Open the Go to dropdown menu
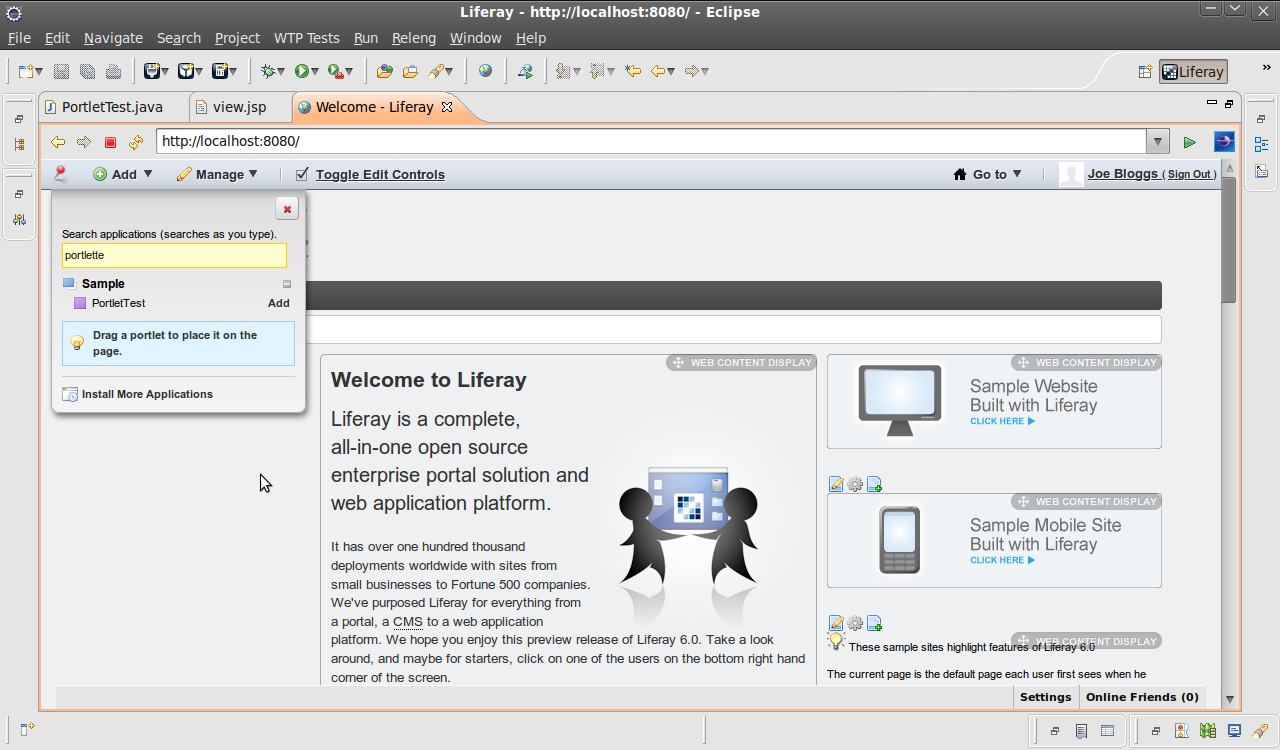This screenshot has height=750, width=1280. click(988, 174)
